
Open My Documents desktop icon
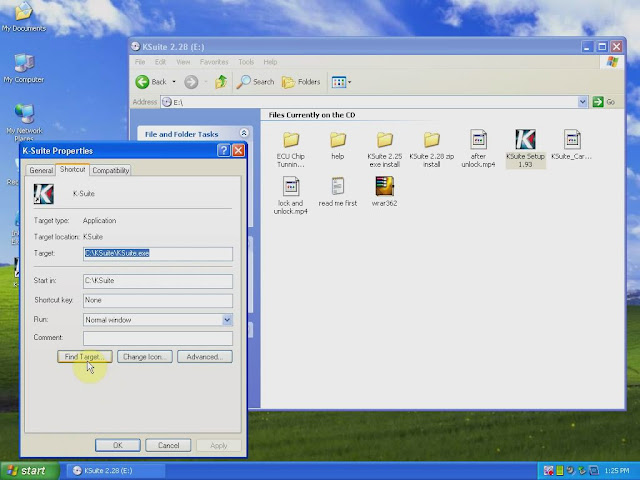24,17
